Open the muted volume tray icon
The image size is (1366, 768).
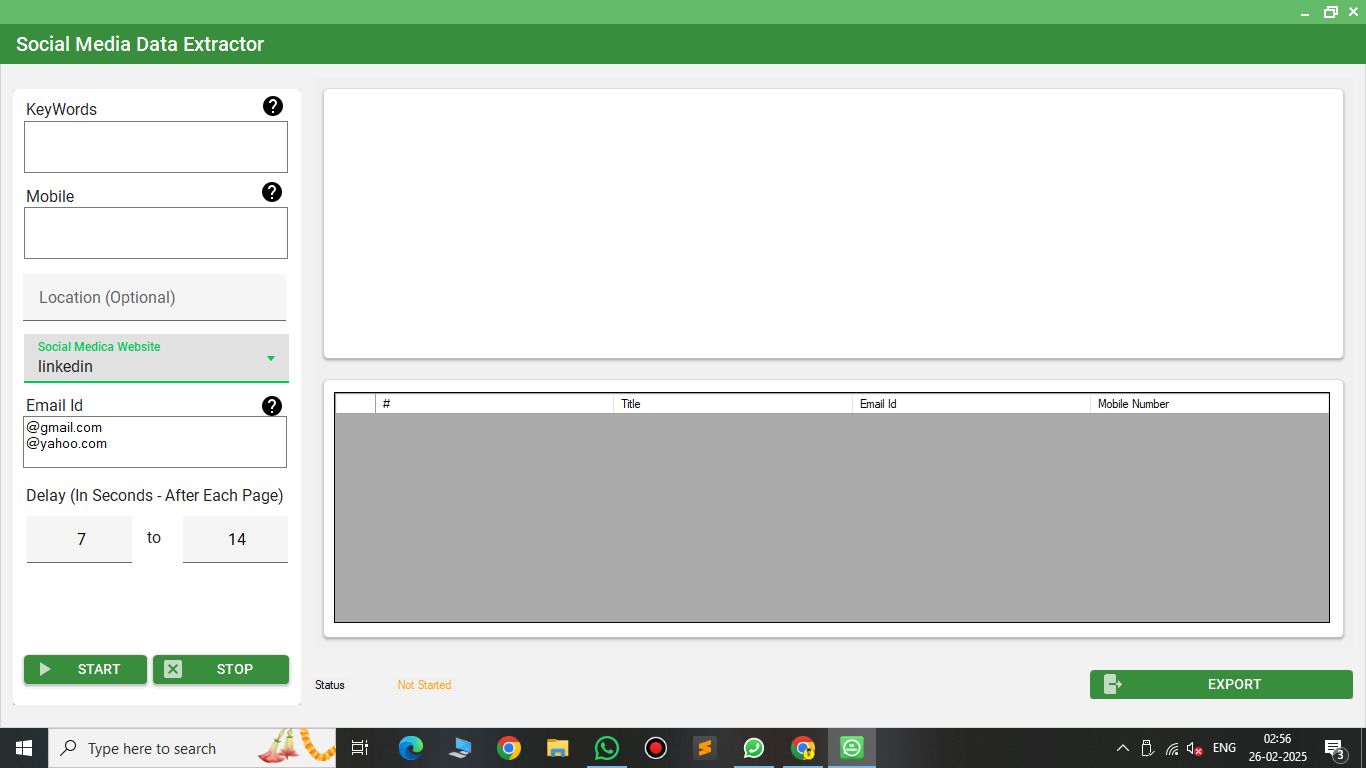tap(1195, 748)
